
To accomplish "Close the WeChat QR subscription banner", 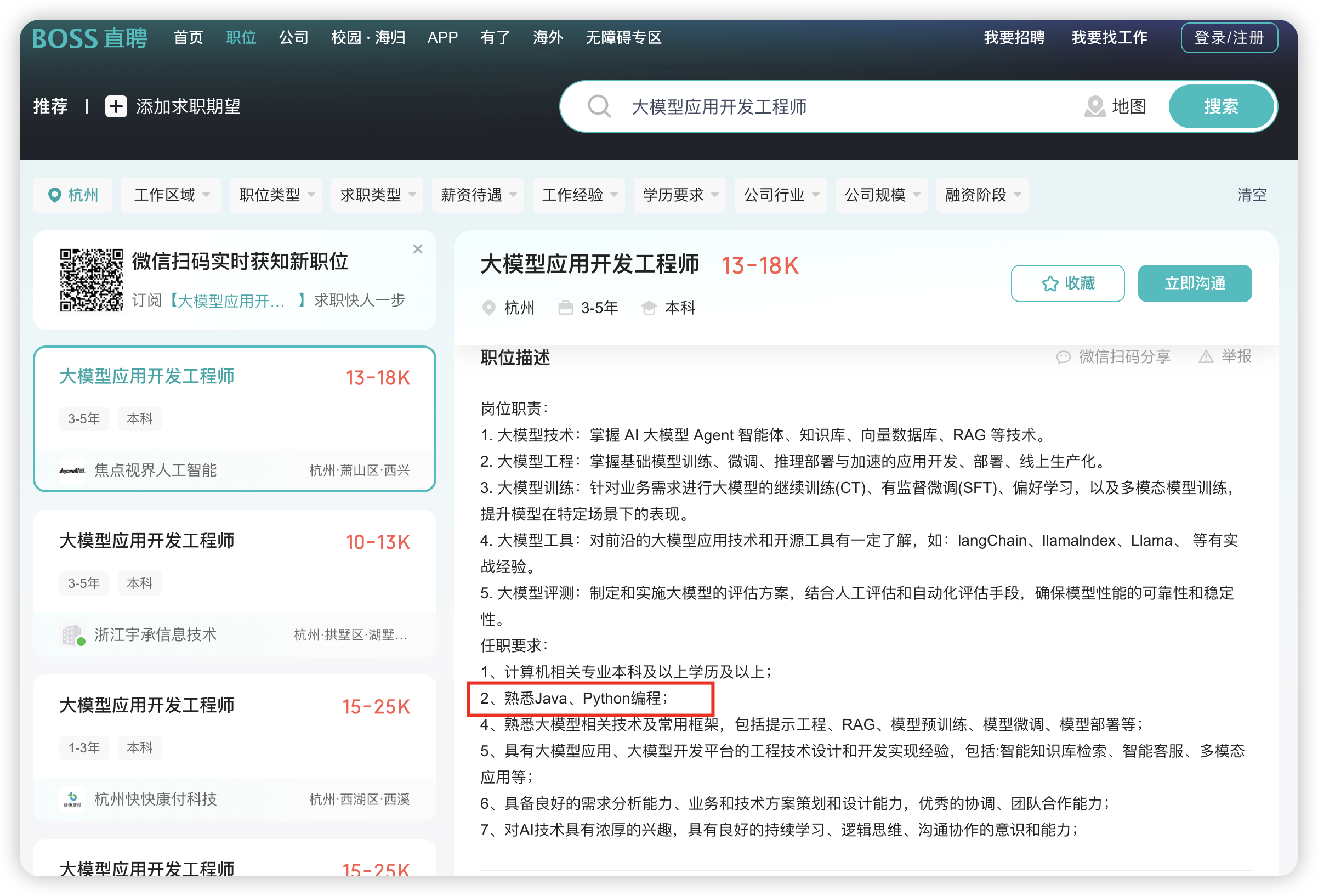I will [x=418, y=249].
